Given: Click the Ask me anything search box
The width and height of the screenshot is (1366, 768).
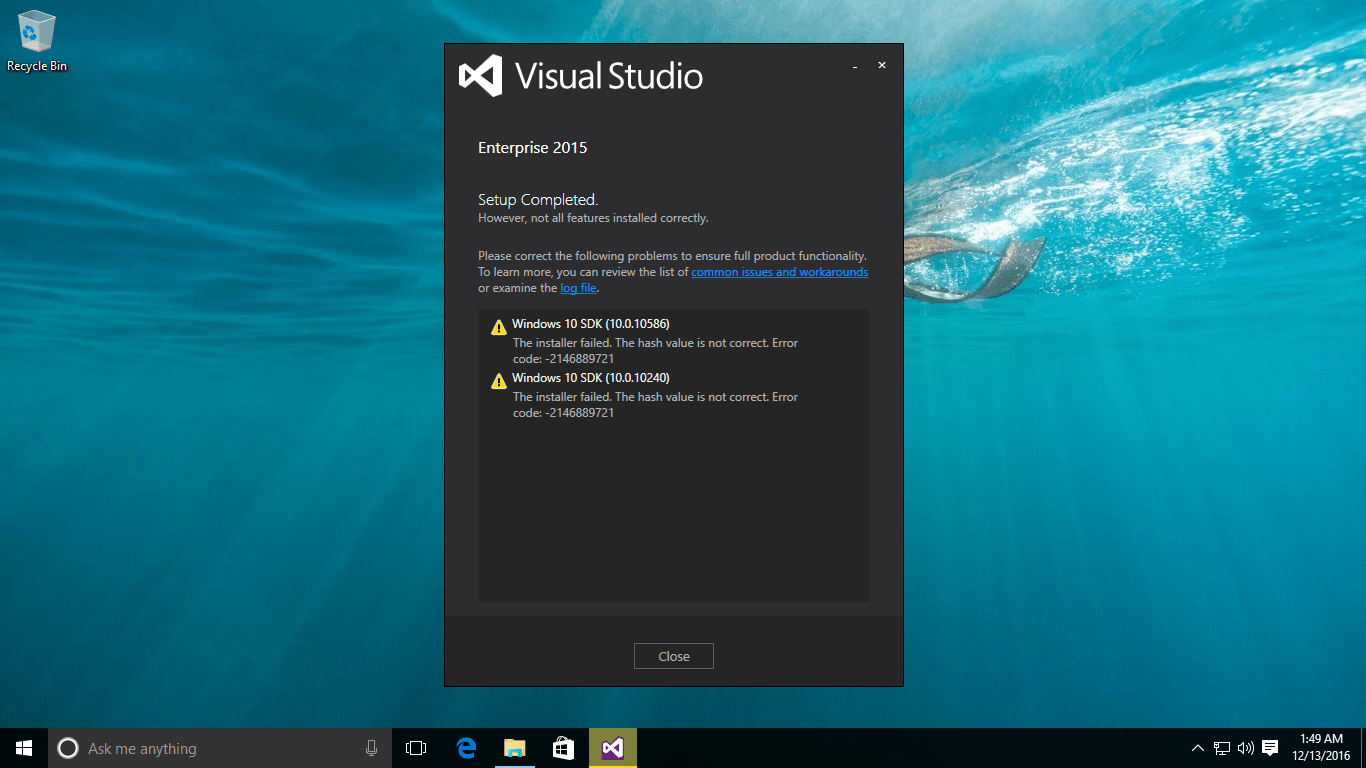Looking at the screenshot, I should click(220, 748).
